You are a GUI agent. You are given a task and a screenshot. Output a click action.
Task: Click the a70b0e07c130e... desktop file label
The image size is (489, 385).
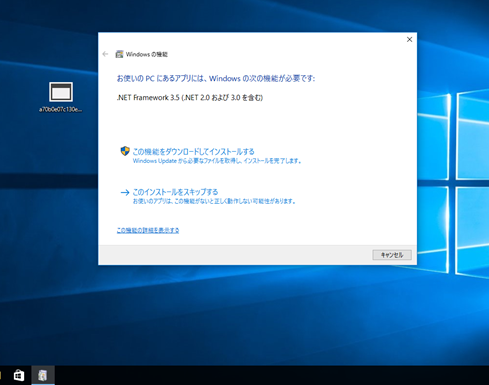pos(61,109)
